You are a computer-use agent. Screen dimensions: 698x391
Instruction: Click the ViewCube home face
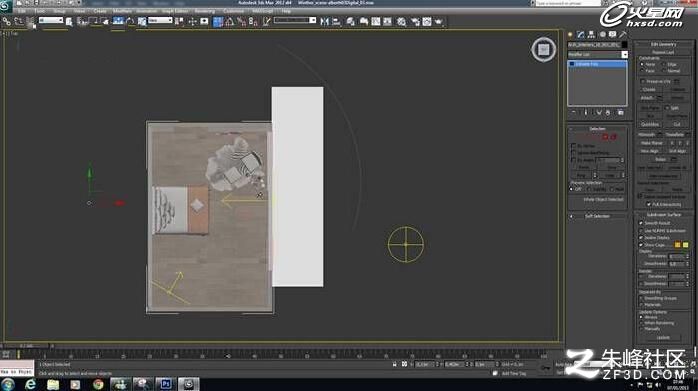(544, 49)
